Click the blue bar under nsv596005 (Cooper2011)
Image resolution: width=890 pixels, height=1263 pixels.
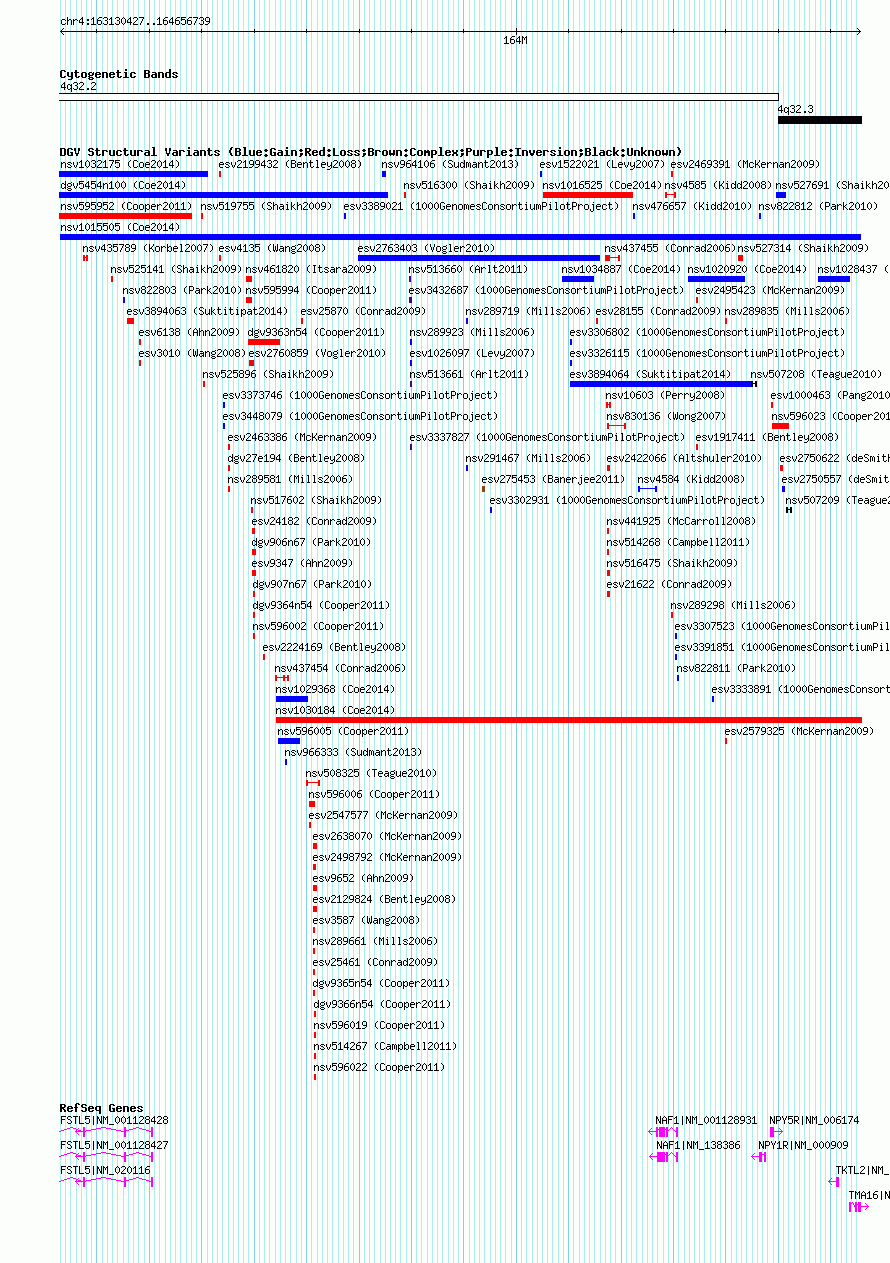(289, 741)
